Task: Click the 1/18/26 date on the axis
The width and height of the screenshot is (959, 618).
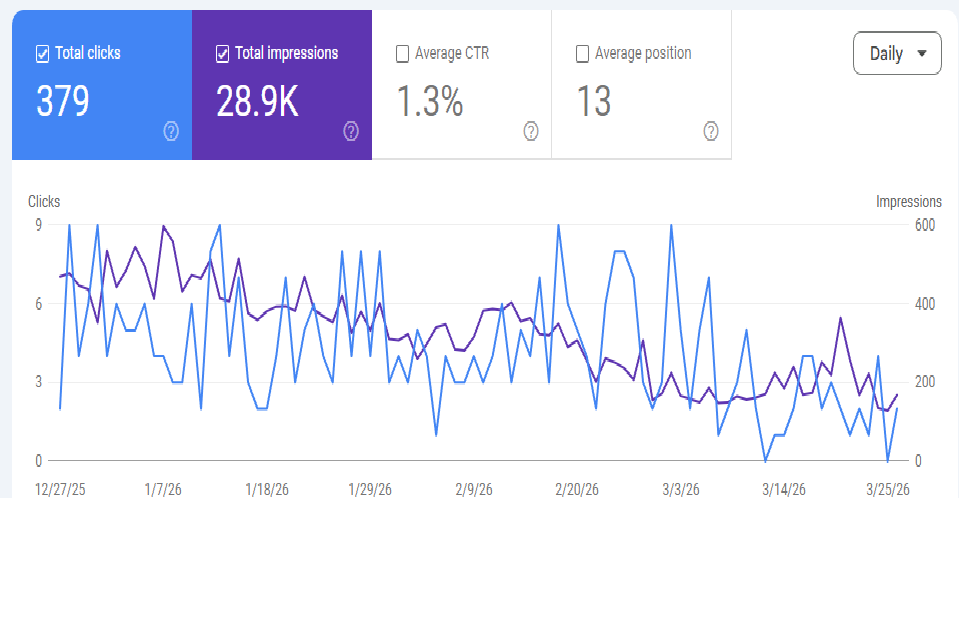Action: (x=267, y=490)
